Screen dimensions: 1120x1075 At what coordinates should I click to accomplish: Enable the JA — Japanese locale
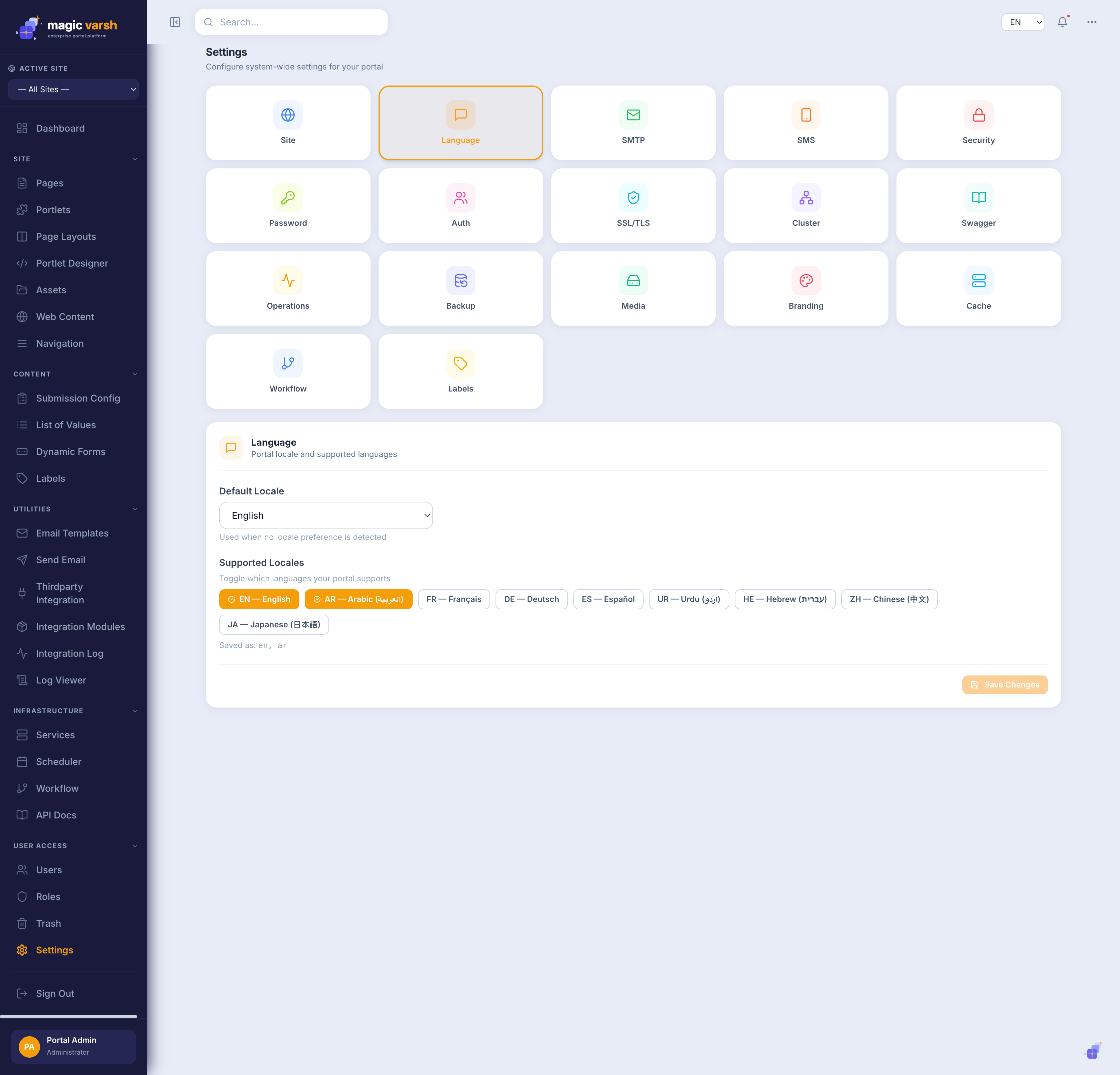274,624
